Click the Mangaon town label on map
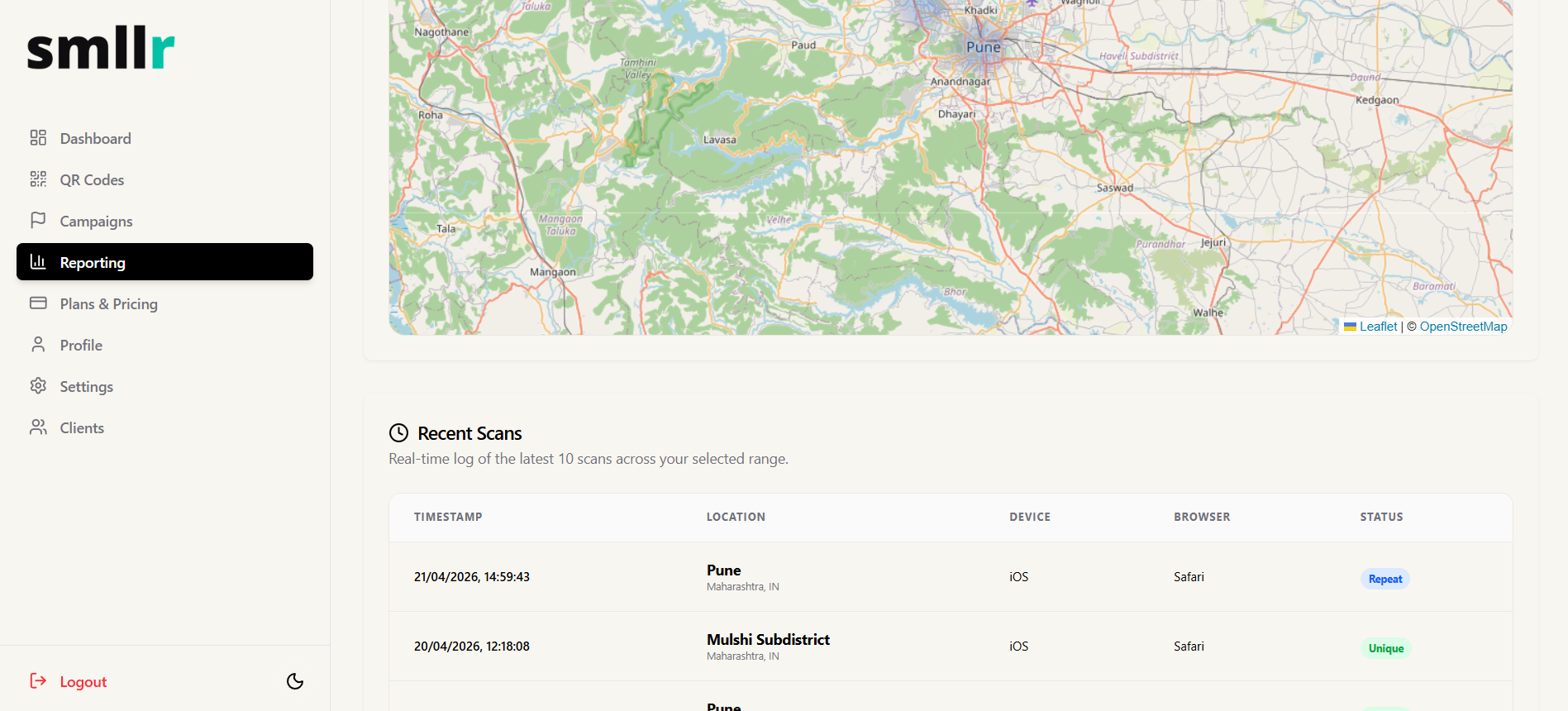This screenshot has height=711, width=1568. (x=553, y=272)
